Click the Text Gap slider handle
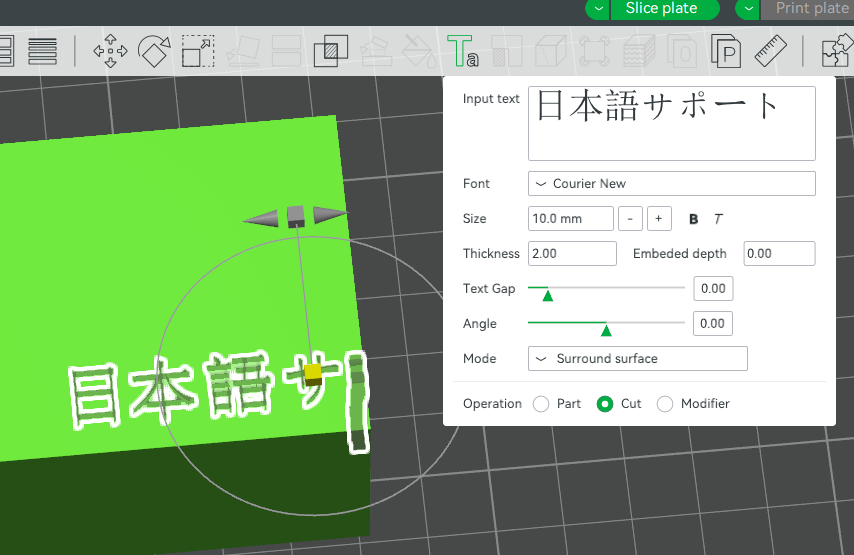The width and height of the screenshot is (854, 555). pyautogui.click(x=548, y=296)
